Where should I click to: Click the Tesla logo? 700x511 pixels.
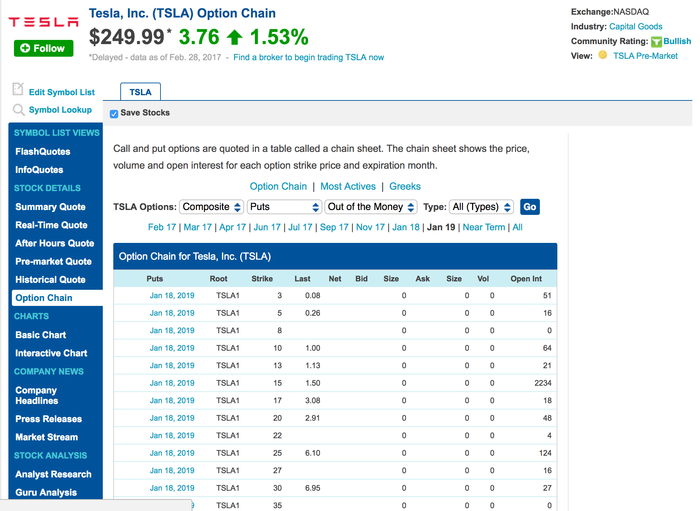click(43, 21)
